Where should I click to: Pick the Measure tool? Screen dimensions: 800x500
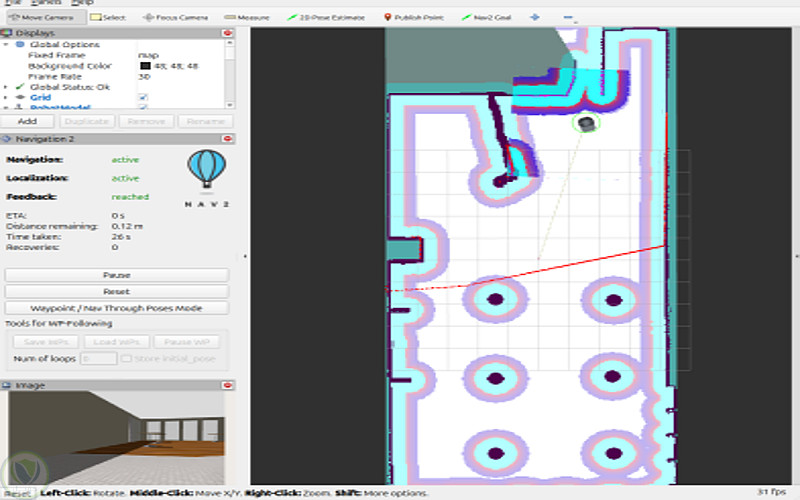tap(247, 17)
